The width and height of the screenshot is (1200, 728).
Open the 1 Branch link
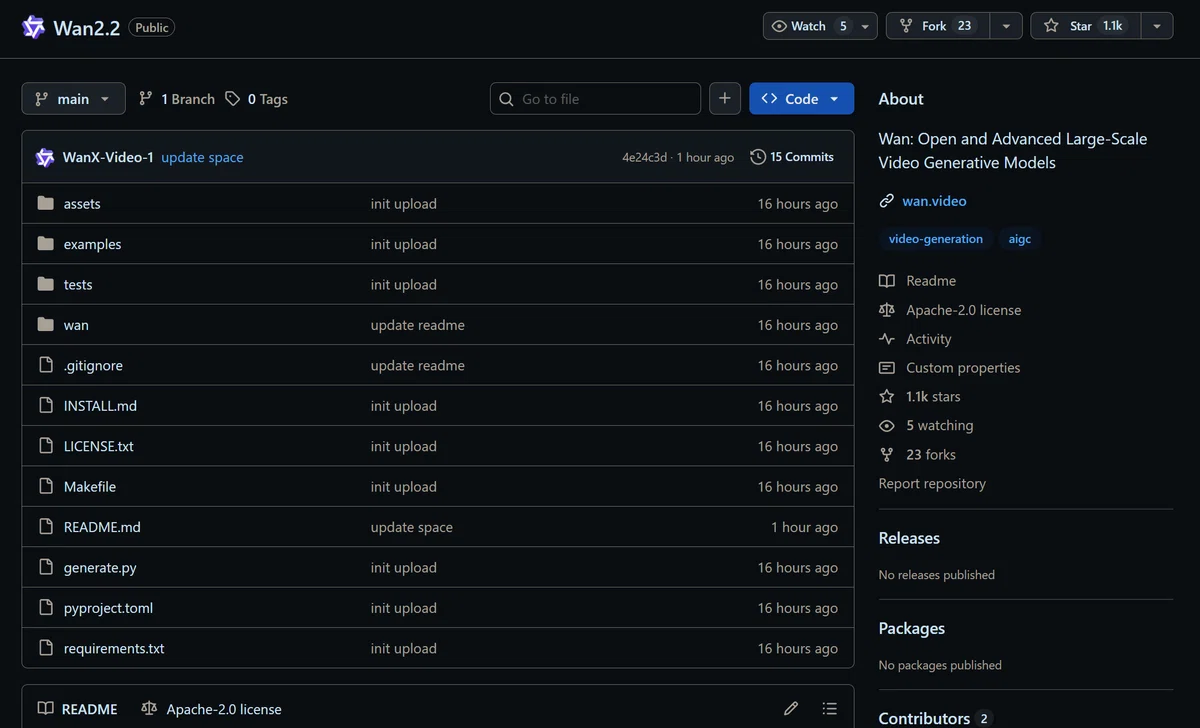[x=177, y=99]
